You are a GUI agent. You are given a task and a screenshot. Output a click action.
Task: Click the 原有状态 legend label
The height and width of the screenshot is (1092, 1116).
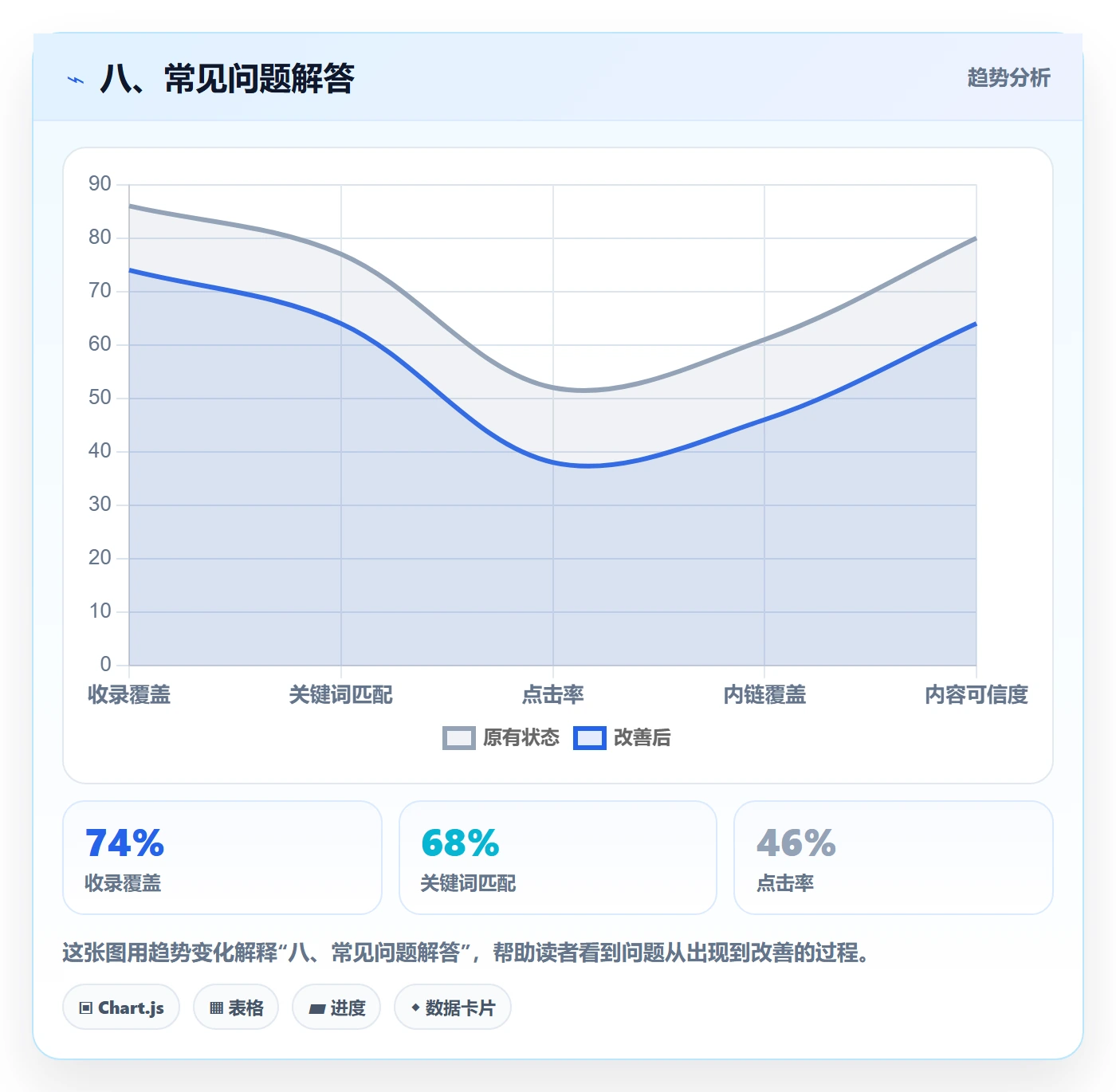coord(521,738)
